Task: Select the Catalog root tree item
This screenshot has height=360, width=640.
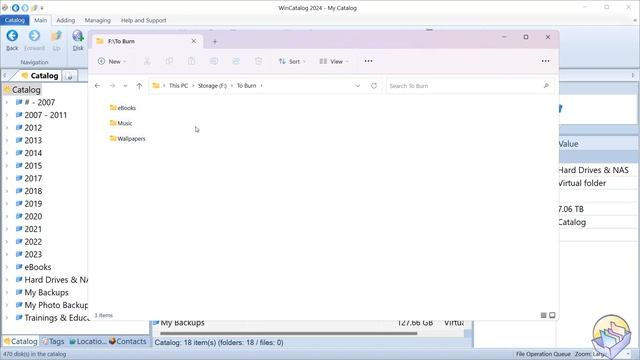Action: click(x=22, y=90)
